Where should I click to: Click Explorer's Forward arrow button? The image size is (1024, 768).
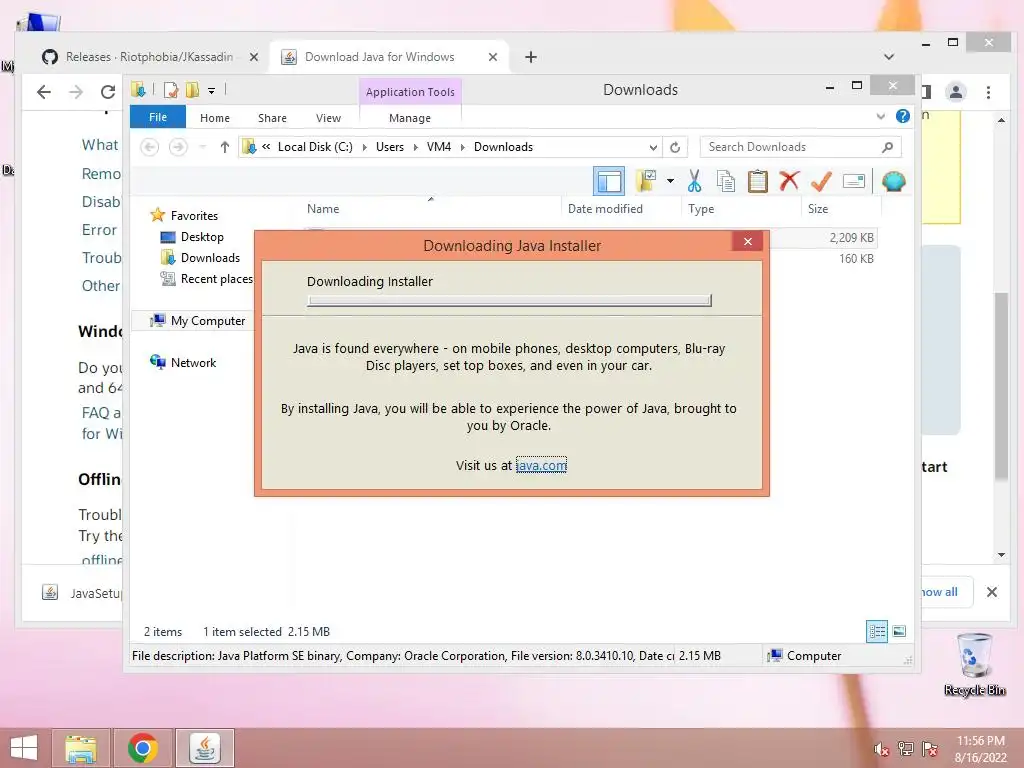coord(178,147)
